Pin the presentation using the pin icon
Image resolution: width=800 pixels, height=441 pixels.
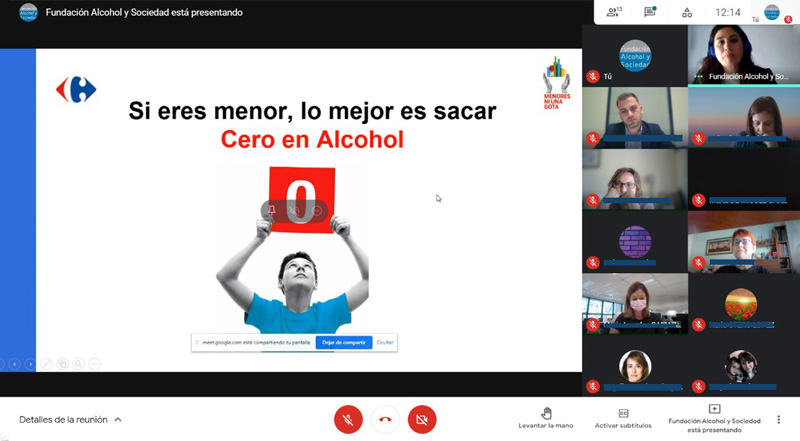click(x=272, y=210)
